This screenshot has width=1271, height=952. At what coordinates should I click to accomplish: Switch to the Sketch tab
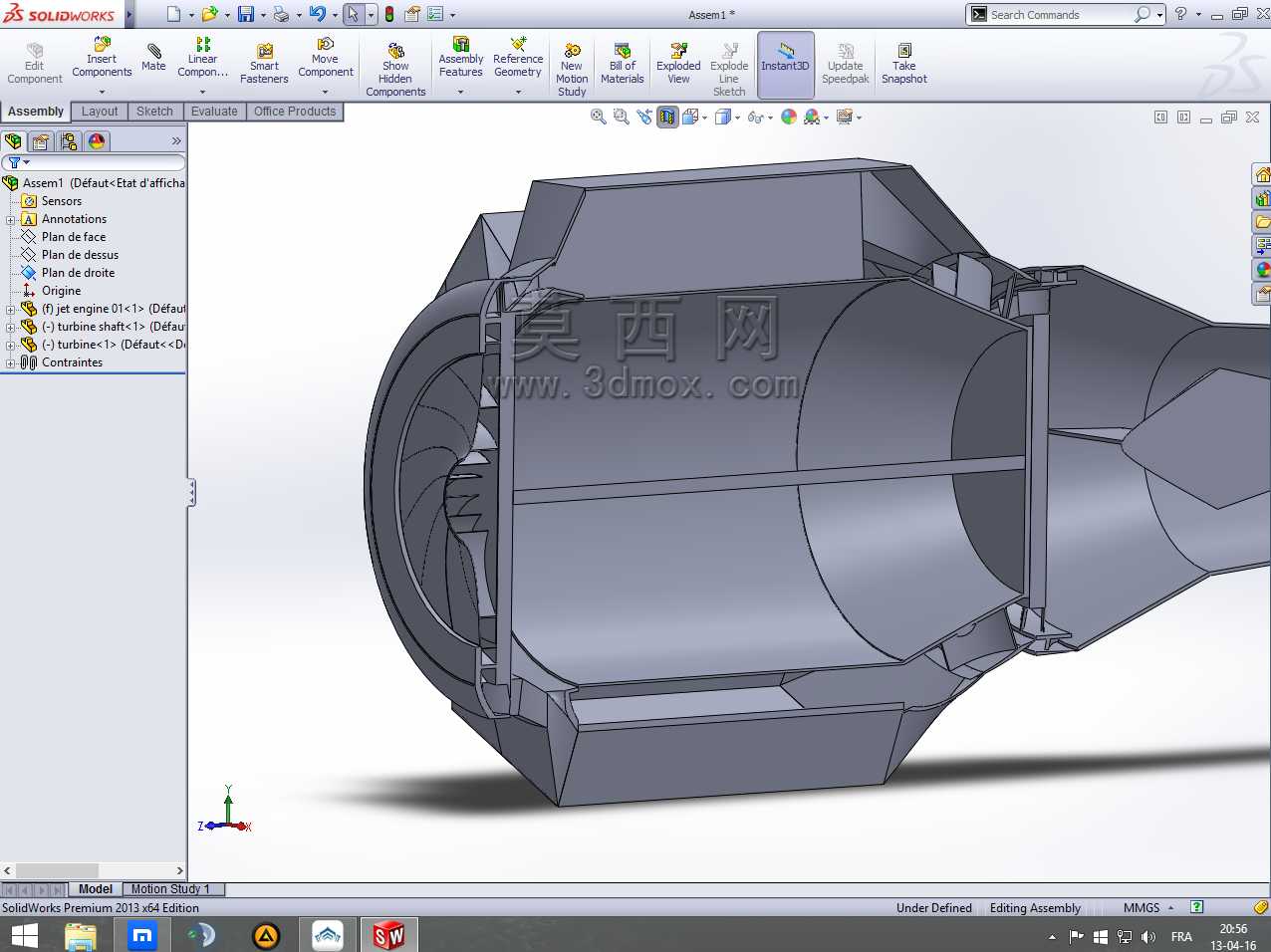pyautogui.click(x=154, y=112)
